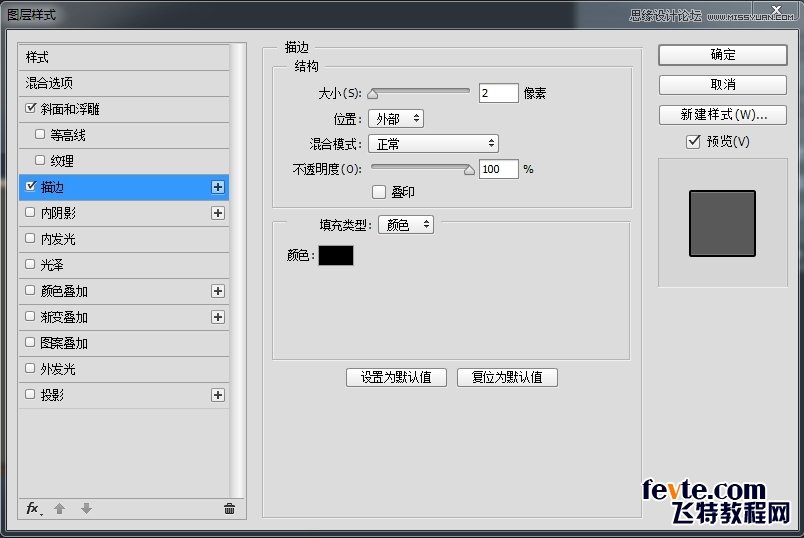
Task: Click the 取消 button
Action: coord(722,85)
